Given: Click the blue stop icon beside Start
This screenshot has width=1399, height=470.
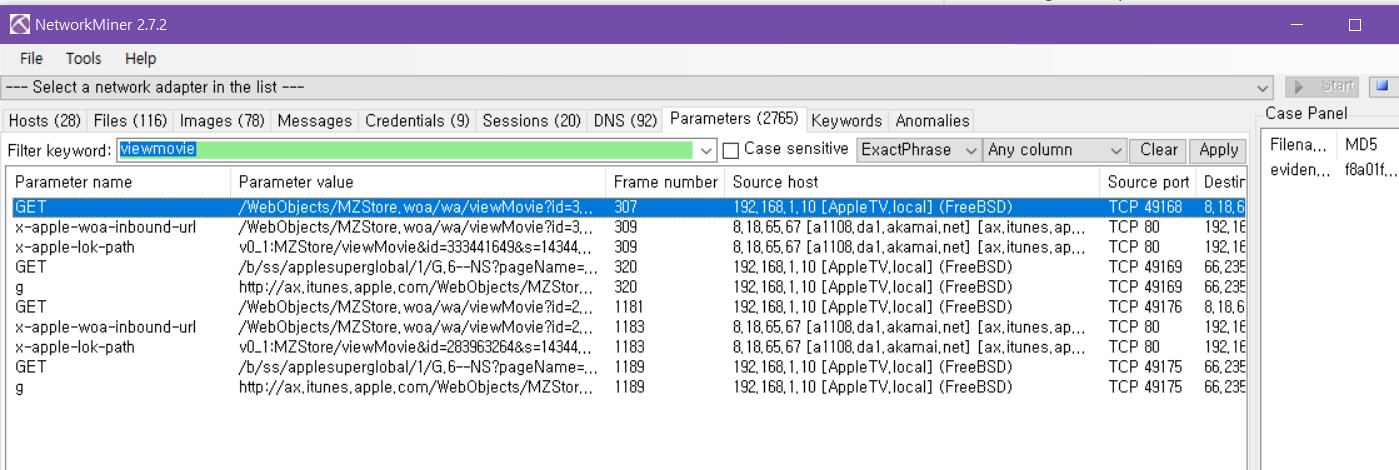Looking at the screenshot, I should point(1384,86).
